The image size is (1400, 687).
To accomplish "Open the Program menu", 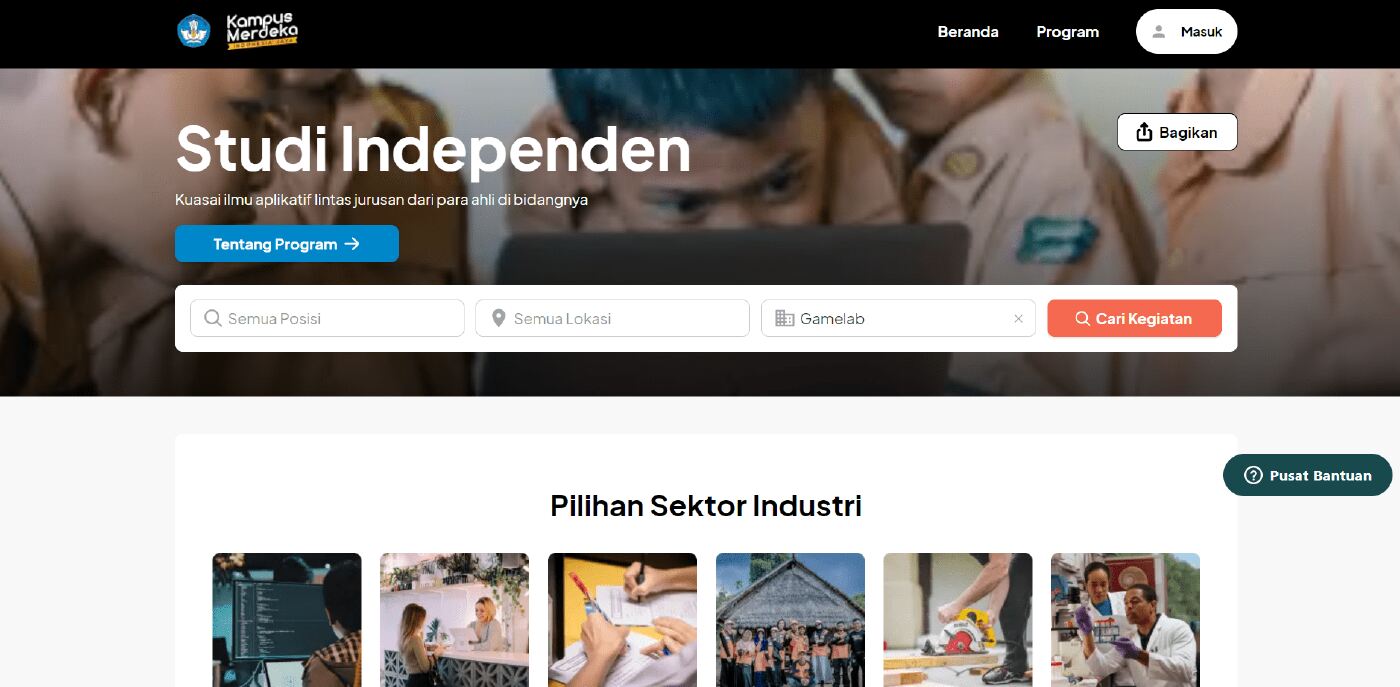I will [1067, 32].
